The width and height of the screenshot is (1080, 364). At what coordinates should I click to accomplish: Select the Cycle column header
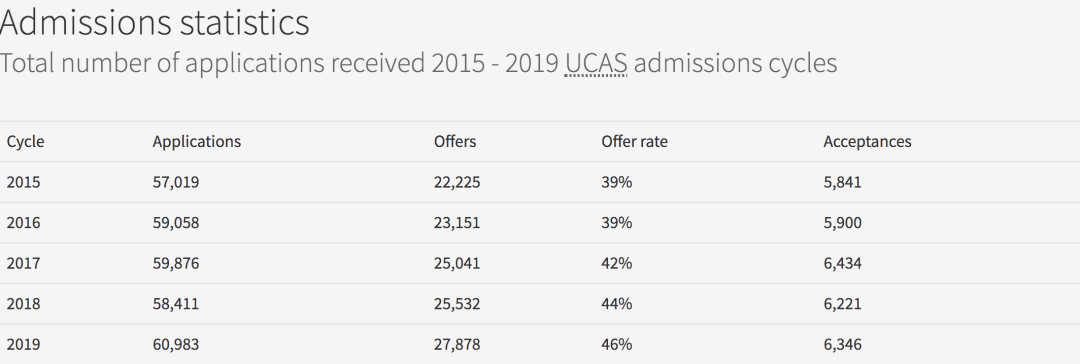tap(25, 141)
